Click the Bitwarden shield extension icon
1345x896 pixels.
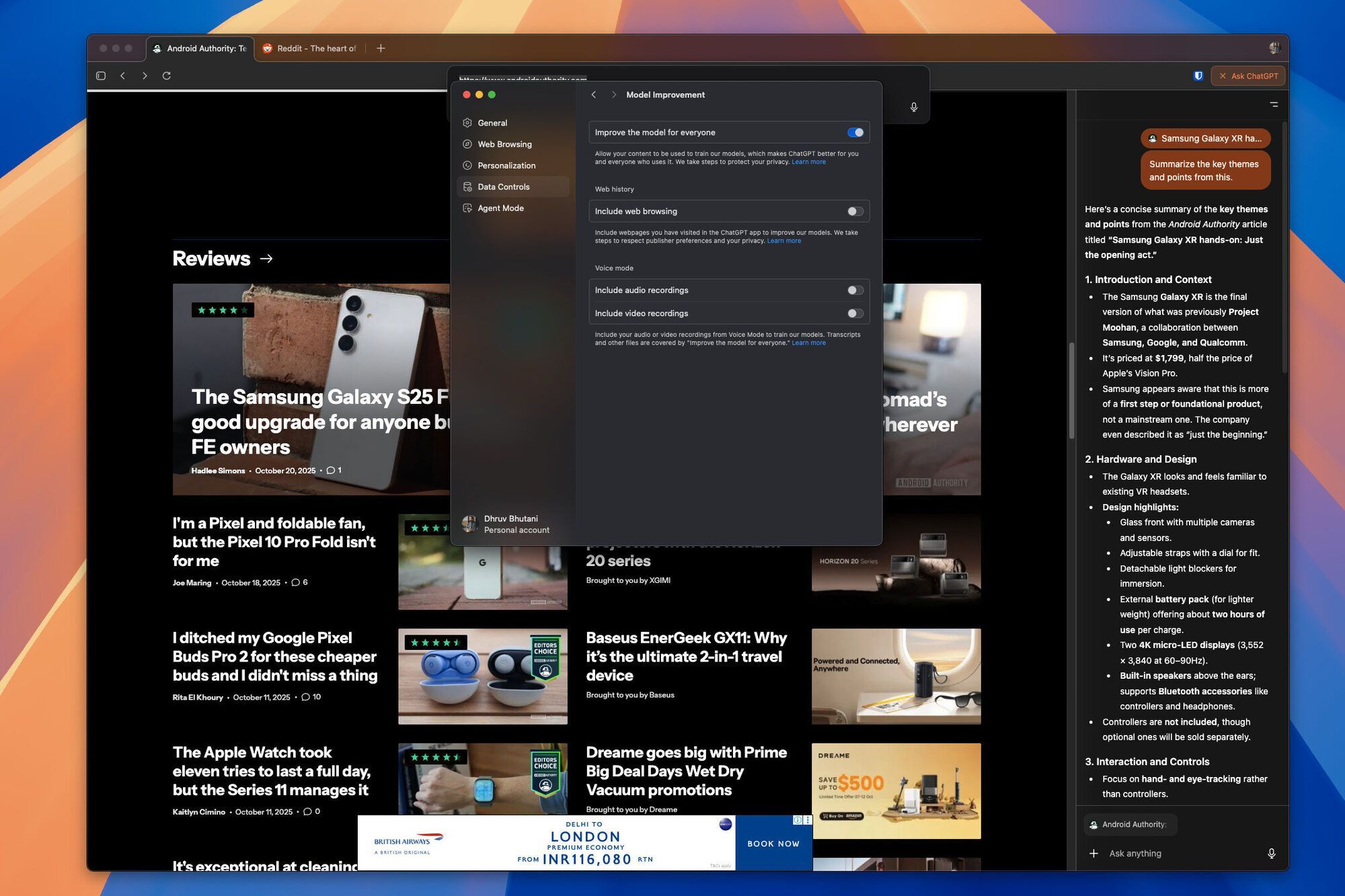[1198, 76]
